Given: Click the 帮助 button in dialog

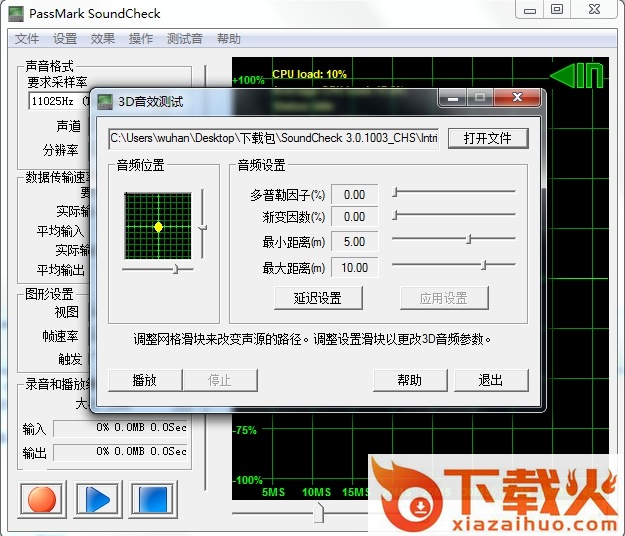Looking at the screenshot, I should click(410, 380).
